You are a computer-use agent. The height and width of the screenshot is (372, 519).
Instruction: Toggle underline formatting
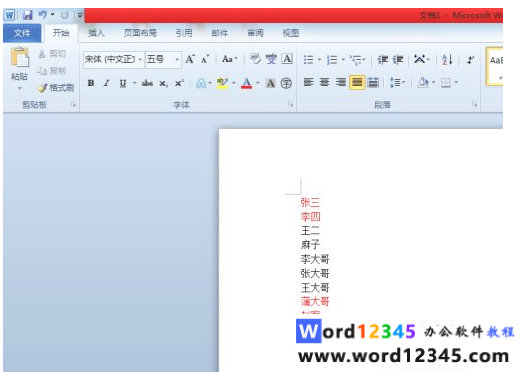click(123, 83)
